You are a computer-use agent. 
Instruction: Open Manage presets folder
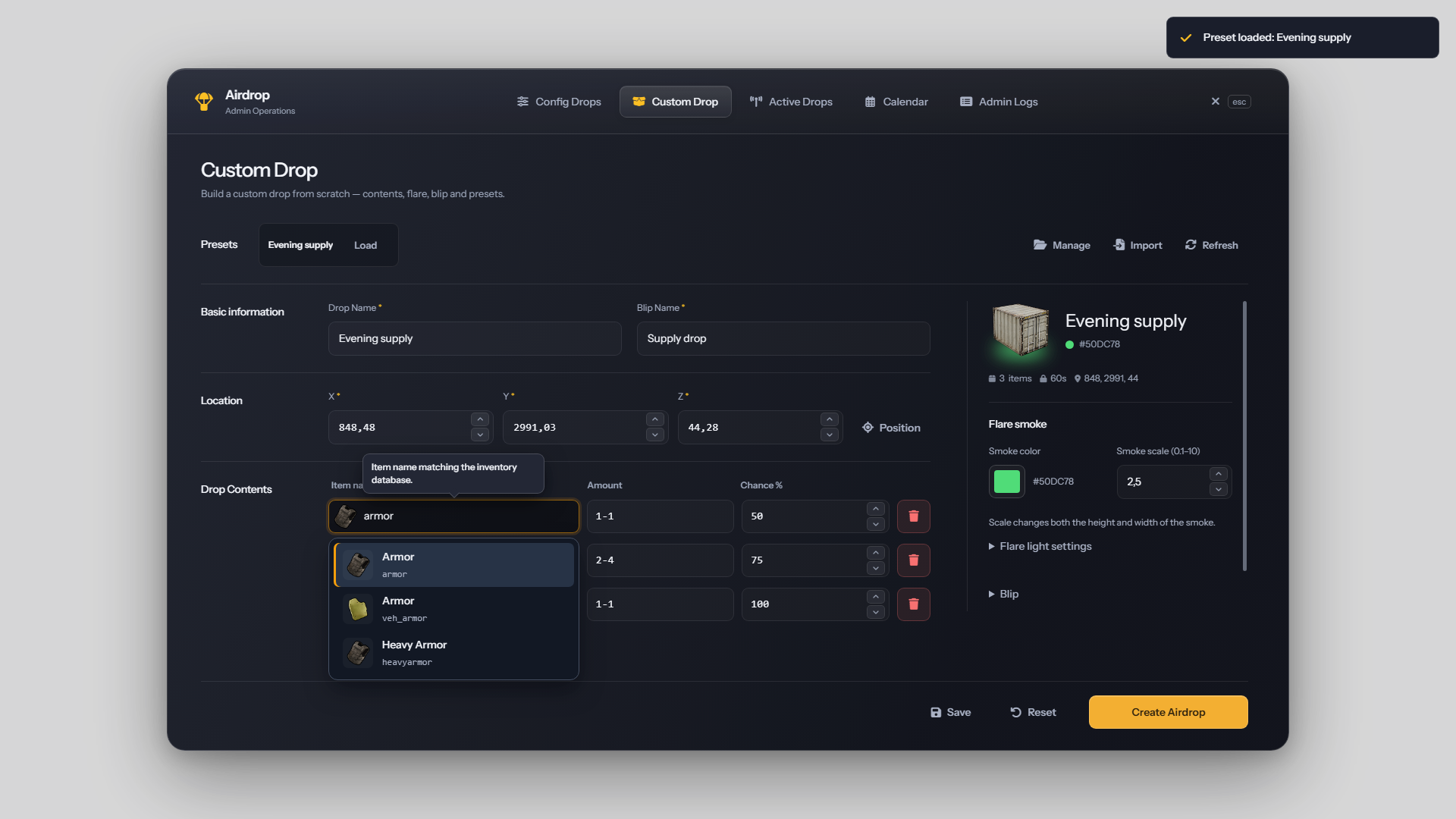point(1062,245)
